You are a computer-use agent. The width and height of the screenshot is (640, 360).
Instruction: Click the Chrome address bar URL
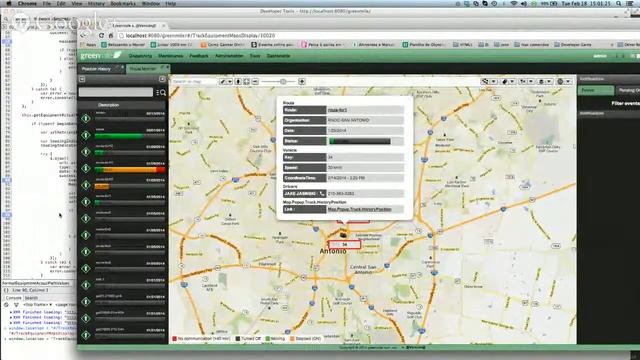(x=200, y=36)
